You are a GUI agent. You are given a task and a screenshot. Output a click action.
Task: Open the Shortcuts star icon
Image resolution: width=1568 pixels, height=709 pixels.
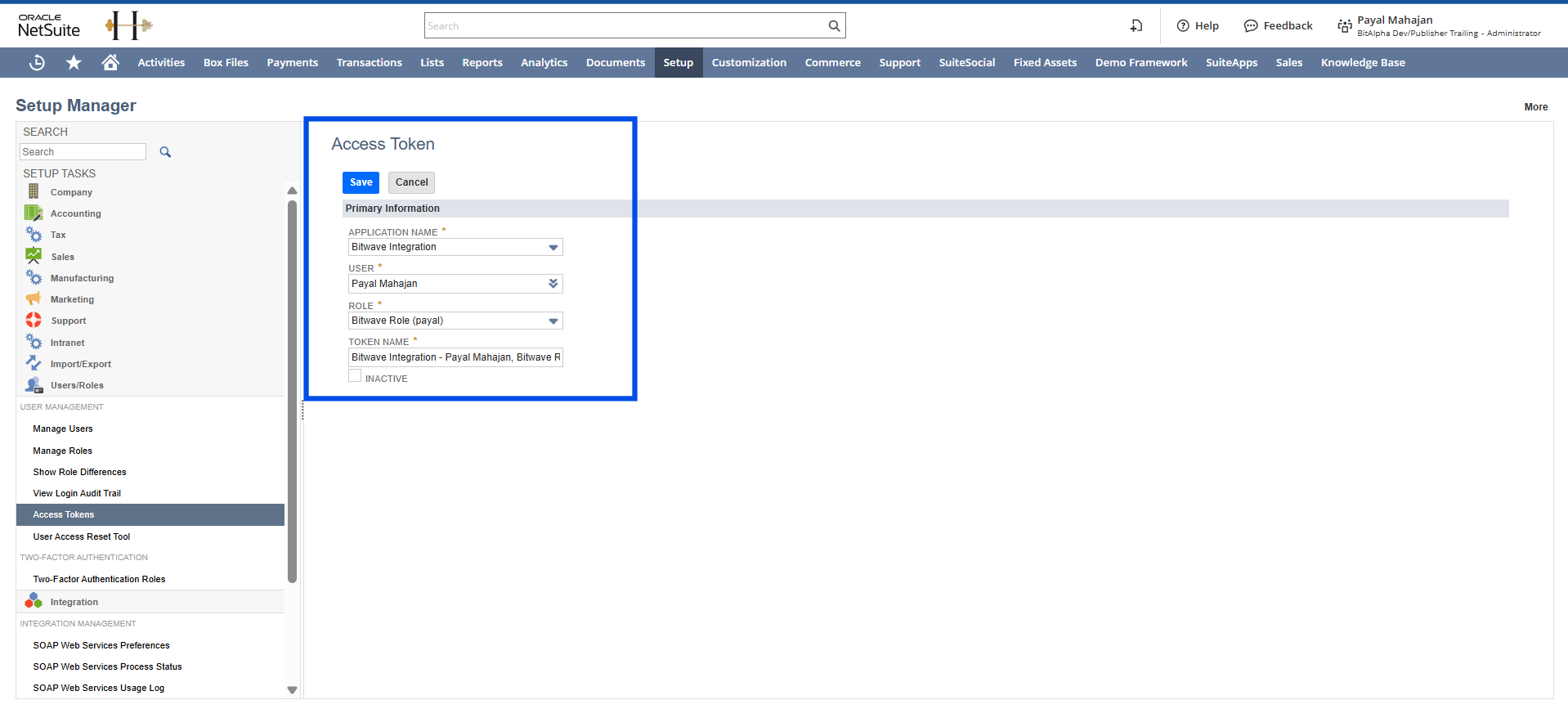[x=74, y=62]
